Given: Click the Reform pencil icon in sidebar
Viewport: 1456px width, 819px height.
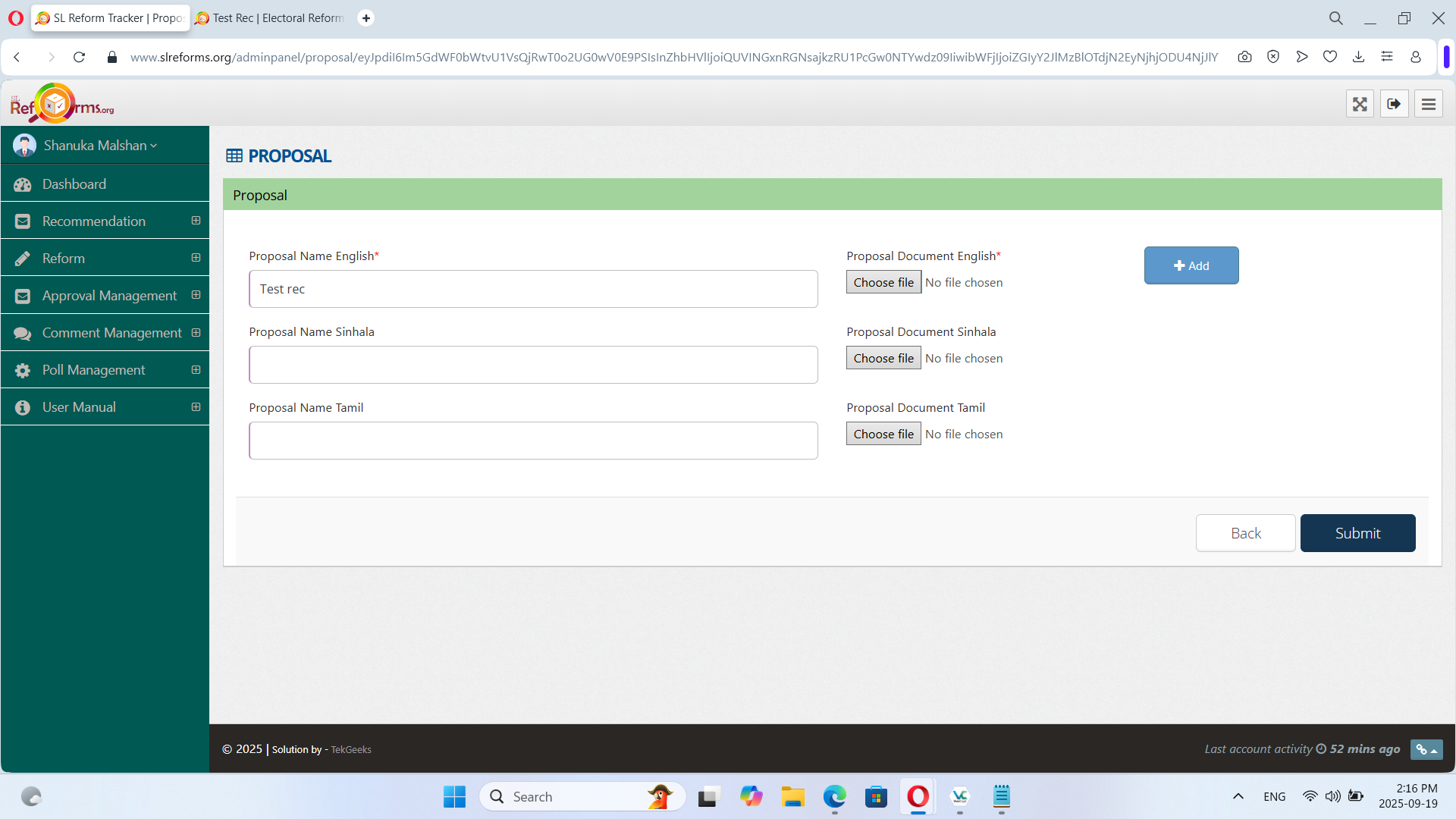Looking at the screenshot, I should (23, 259).
